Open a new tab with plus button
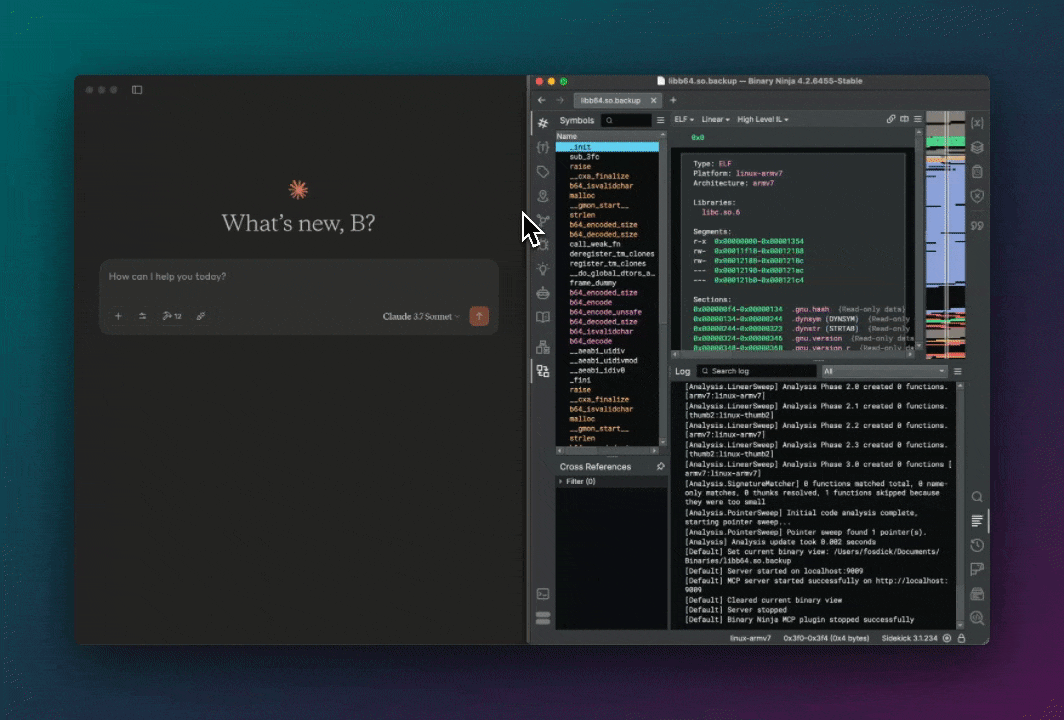The image size is (1064, 720). [673, 101]
